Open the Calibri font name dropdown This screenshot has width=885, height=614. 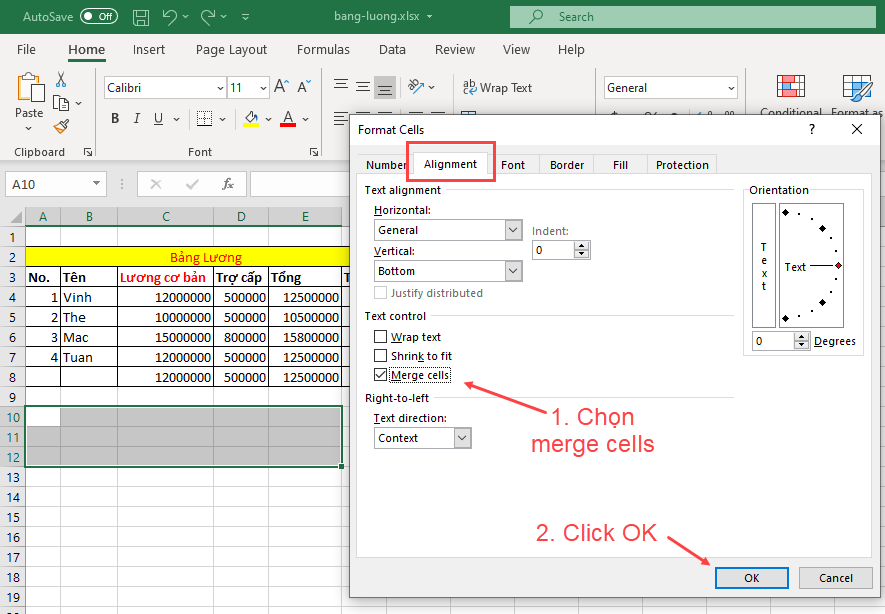pyautogui.click(x=220, y=88)
